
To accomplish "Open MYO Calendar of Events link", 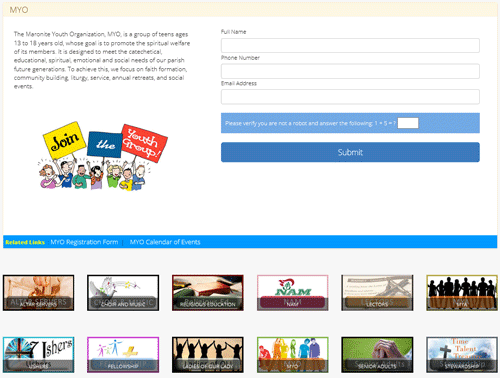I will coord(165,242).
